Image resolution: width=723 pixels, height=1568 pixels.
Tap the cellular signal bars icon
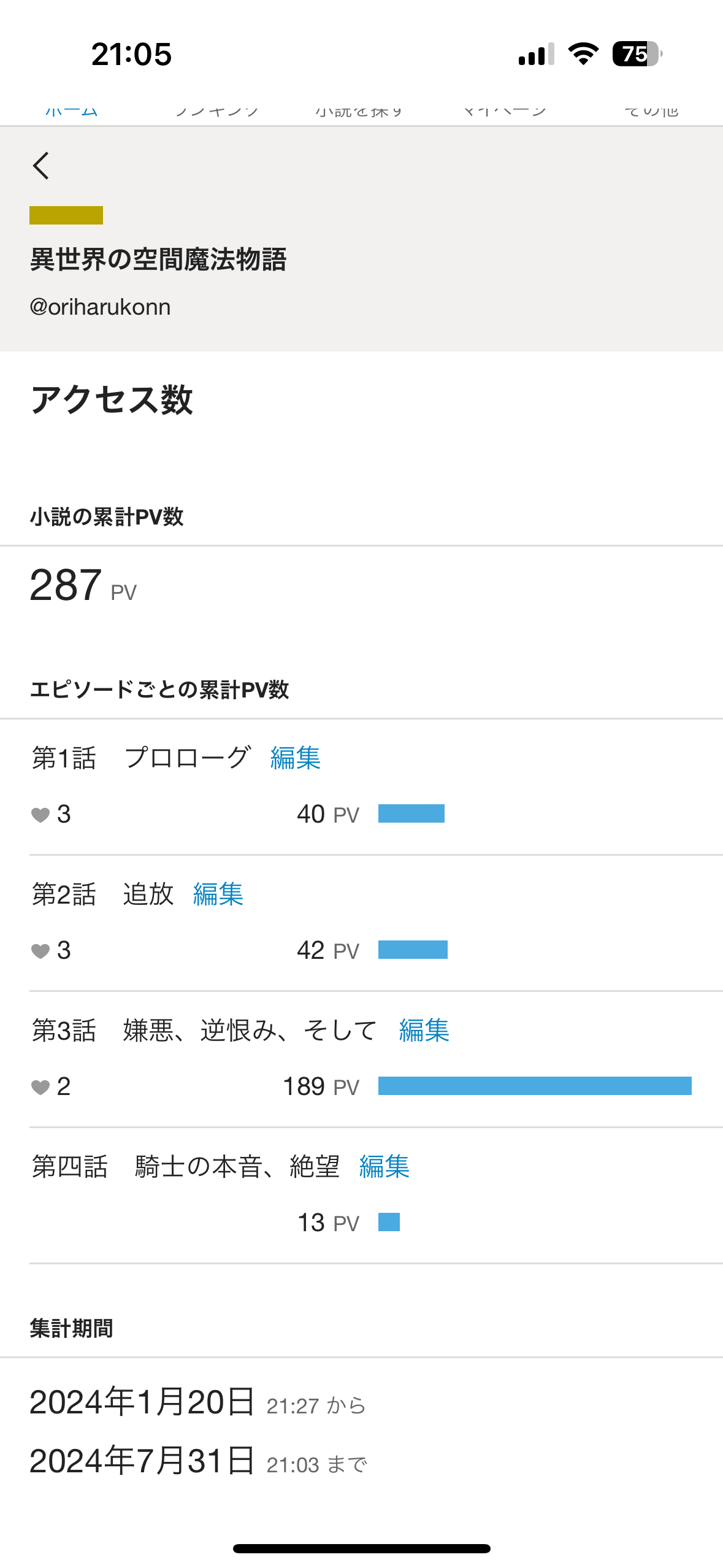pyautogui.click(x=536, y=54)
